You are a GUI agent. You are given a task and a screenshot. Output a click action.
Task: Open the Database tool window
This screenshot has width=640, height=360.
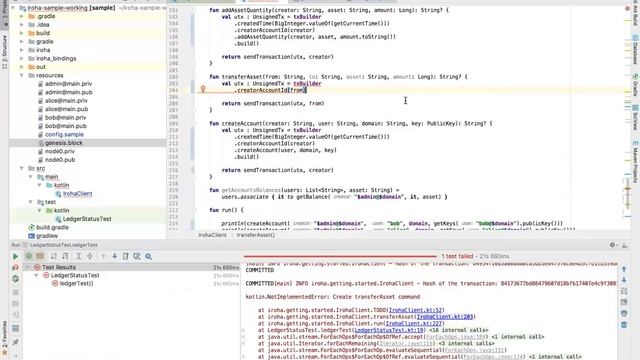[635, 50]
